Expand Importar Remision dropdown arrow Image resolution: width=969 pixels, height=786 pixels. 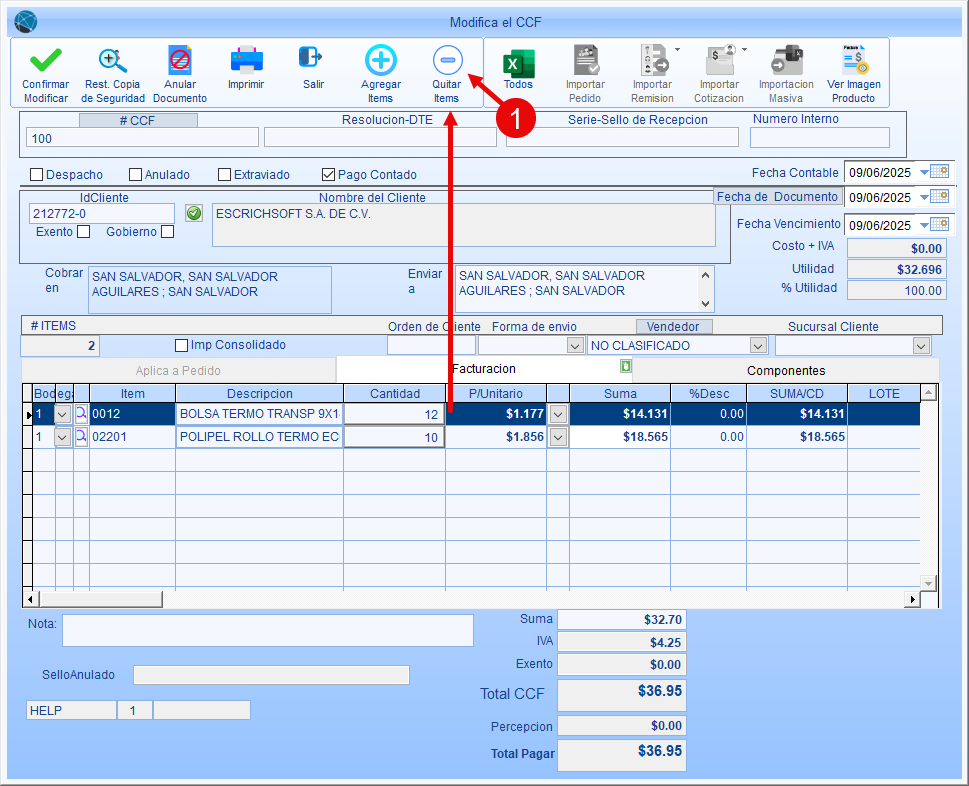coord(677,49)
